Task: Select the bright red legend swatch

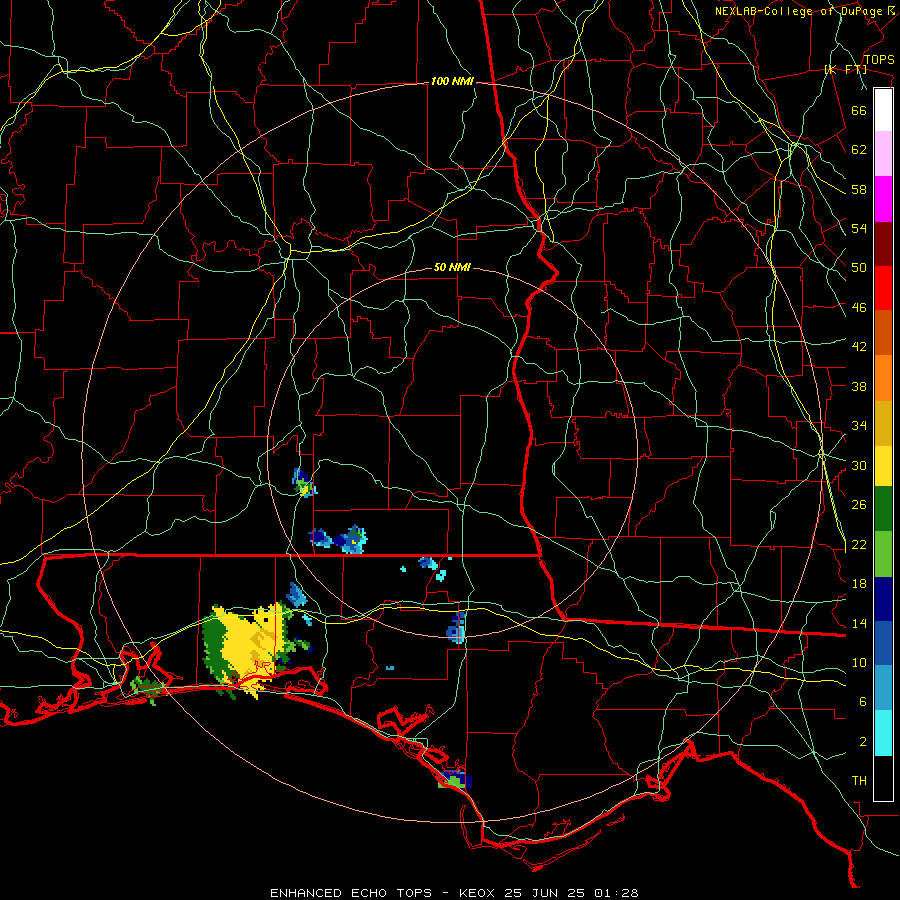Action: 883,288
